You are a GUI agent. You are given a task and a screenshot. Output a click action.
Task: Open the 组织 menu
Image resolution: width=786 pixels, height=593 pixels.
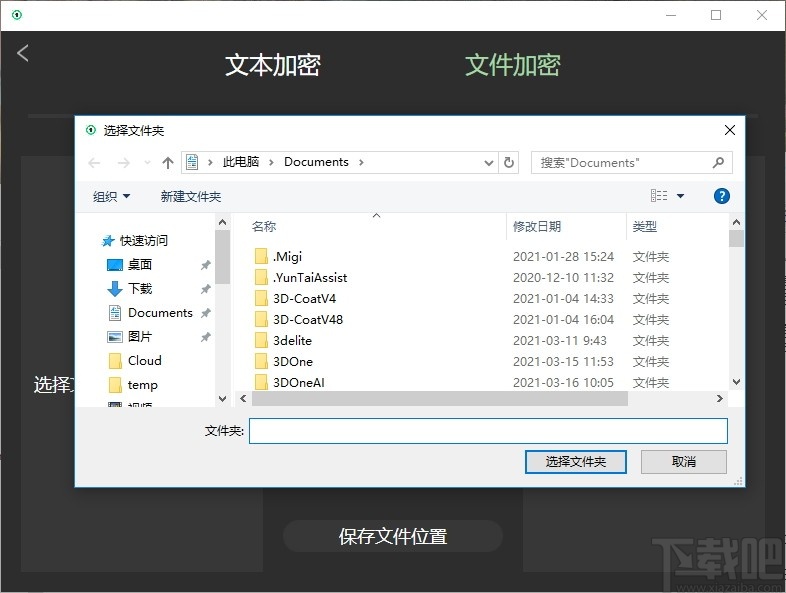(111, 196)
